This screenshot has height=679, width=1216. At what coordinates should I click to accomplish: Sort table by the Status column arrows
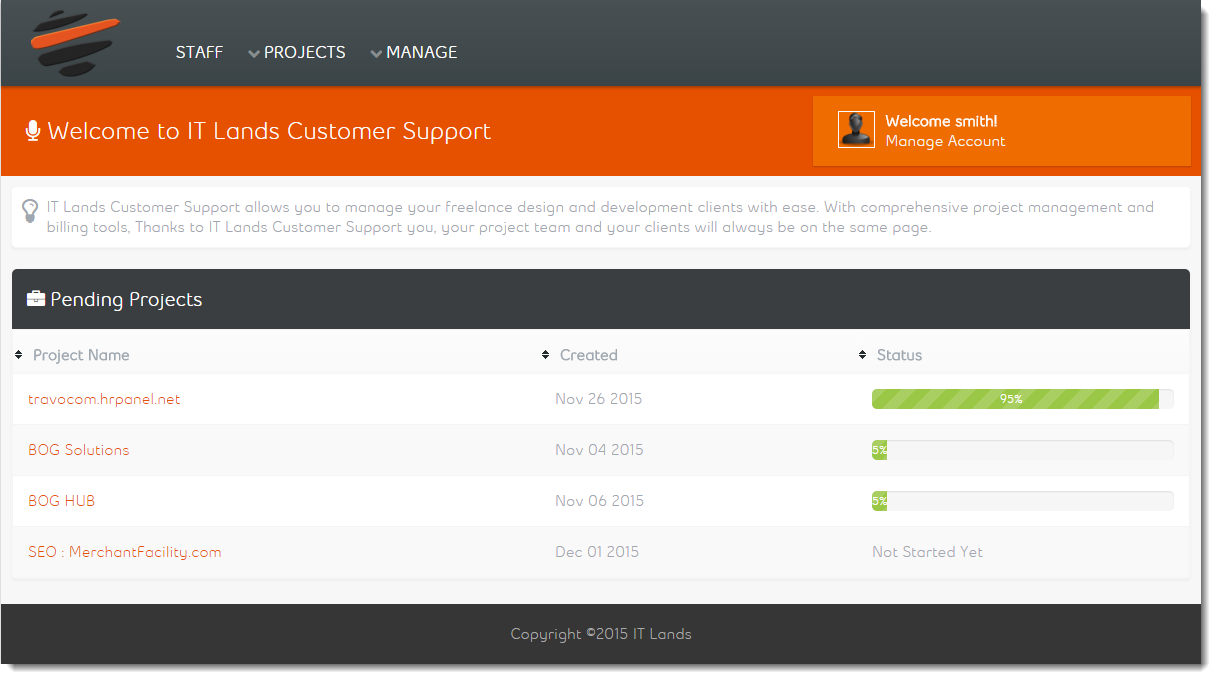click(x=863, y=355)
